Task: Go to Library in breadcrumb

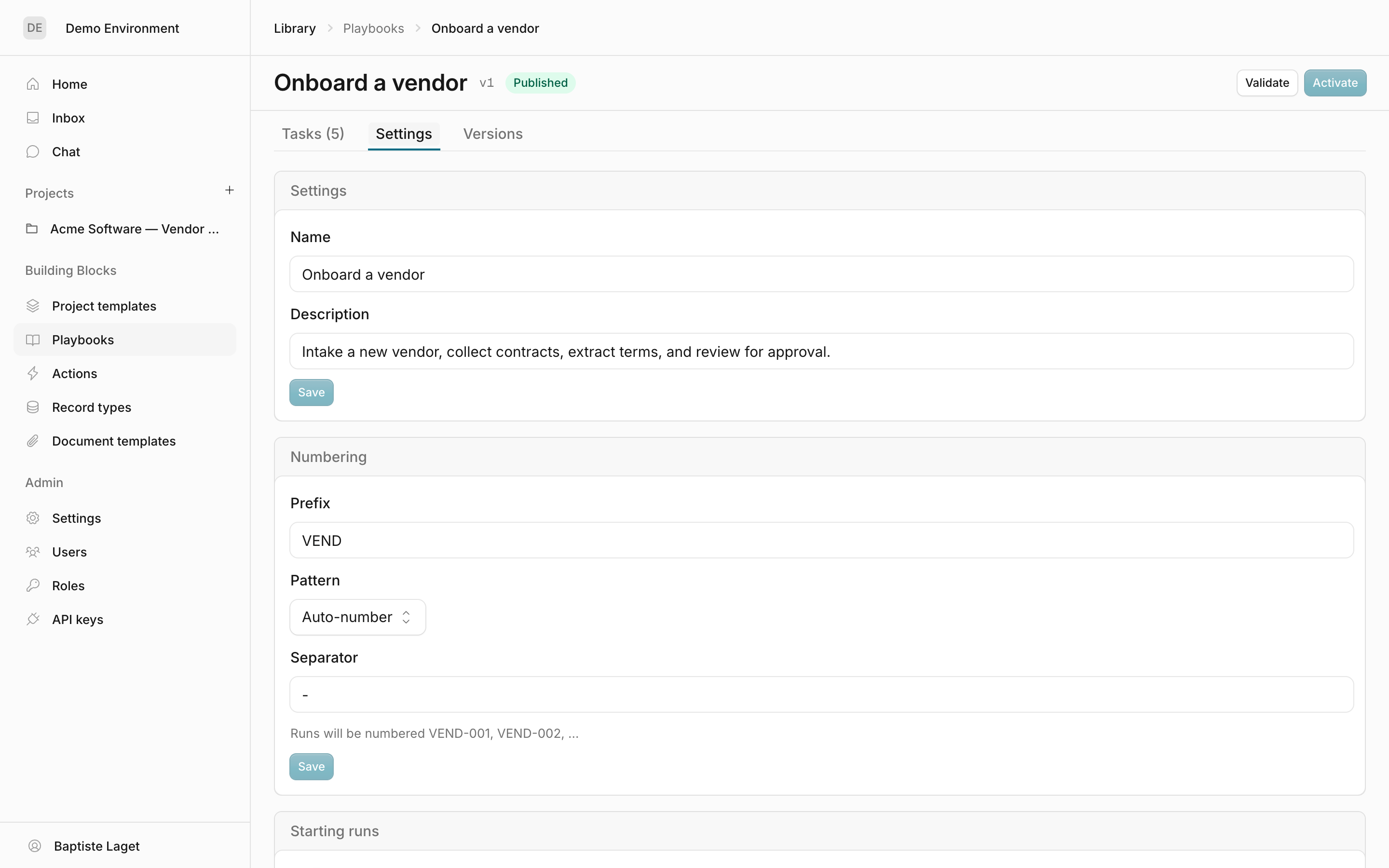Action: click(x=295, y=28)
